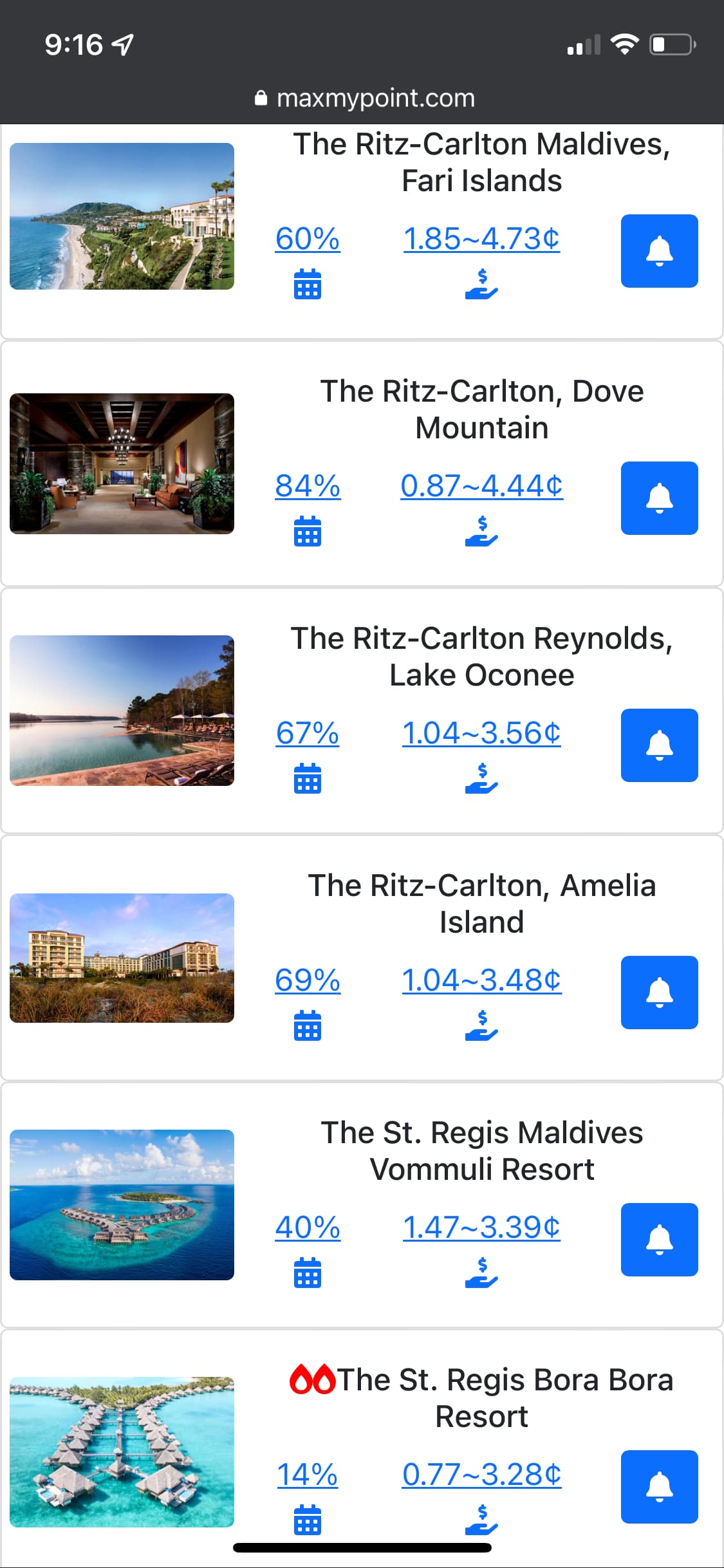Click the dollar-hand icon below 1.04~3.56¢

coord(481,779)
